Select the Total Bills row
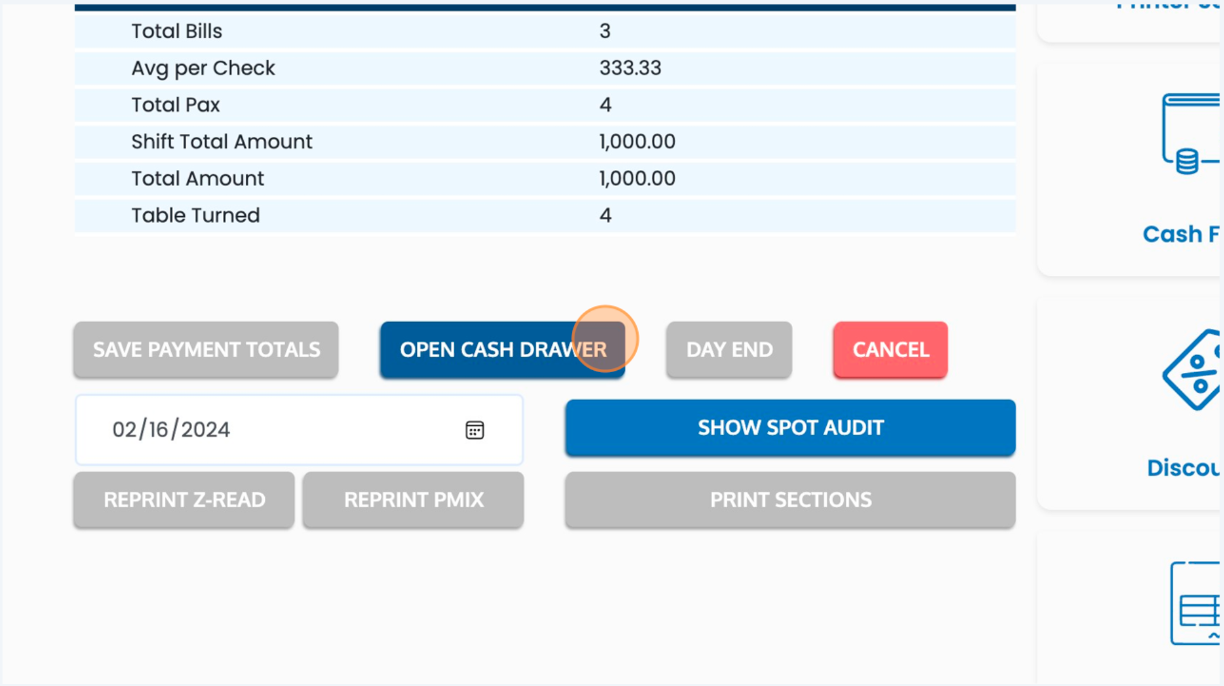This screenshot has width=1224, height=686. [545, 31]
